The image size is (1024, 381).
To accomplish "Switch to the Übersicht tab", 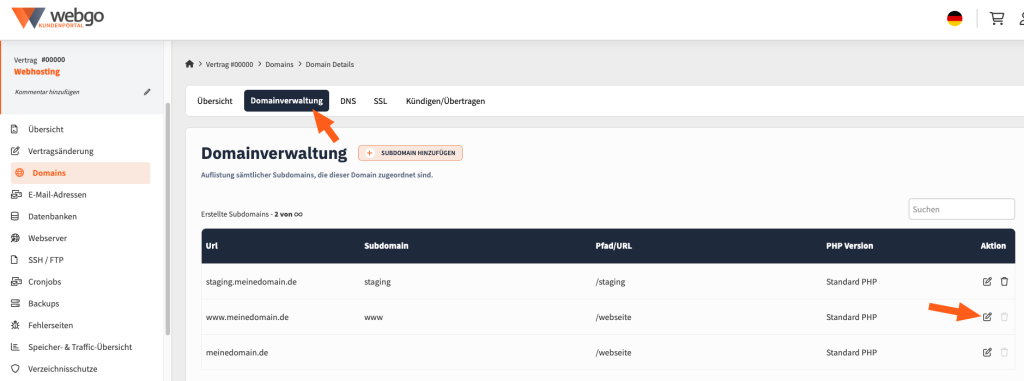I will point(215,101).
